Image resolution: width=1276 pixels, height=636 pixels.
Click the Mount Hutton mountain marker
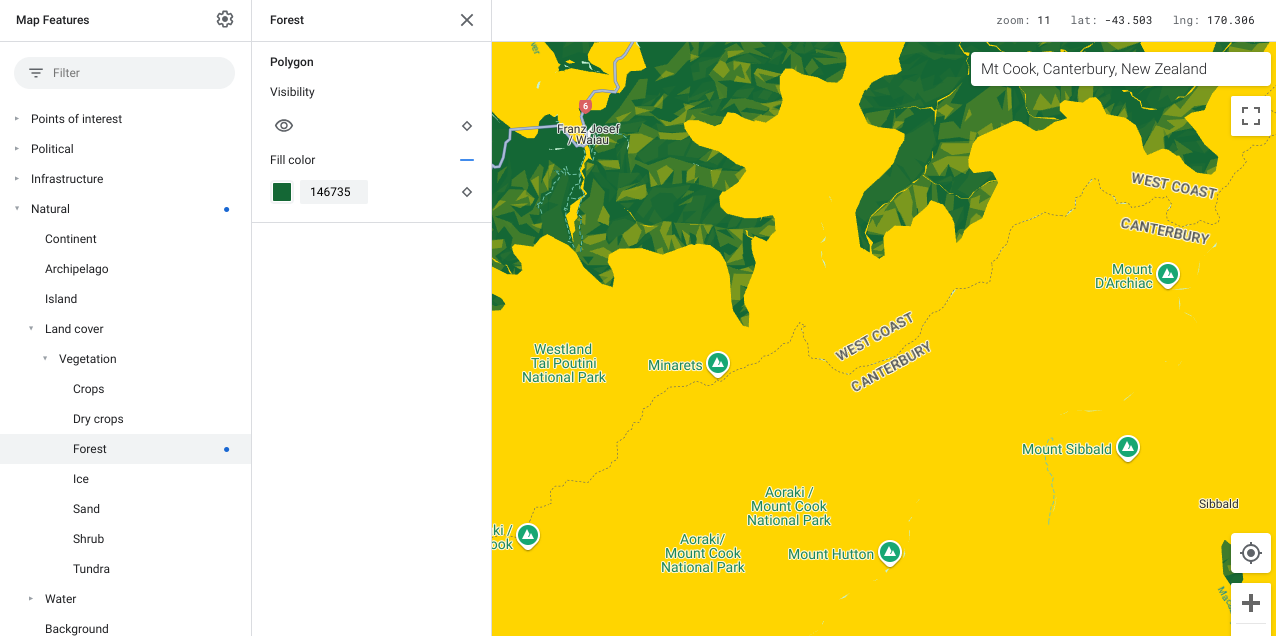890,552
